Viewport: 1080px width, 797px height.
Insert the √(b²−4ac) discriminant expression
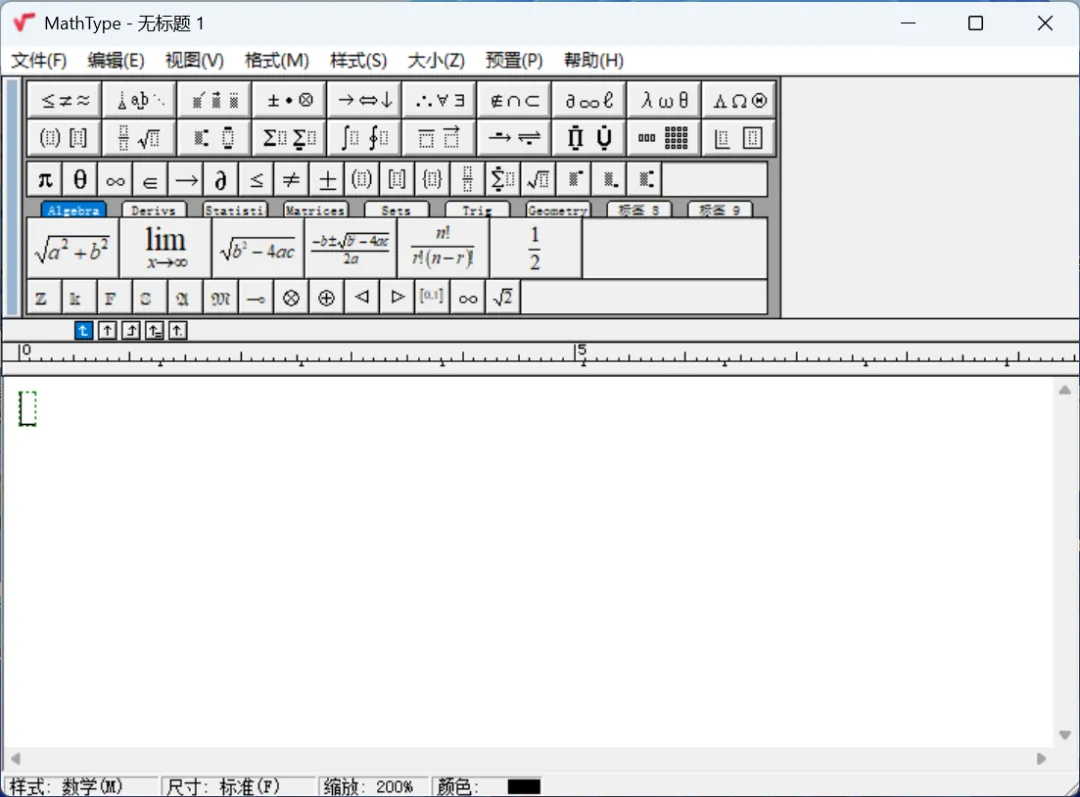(x=258, y=249)
